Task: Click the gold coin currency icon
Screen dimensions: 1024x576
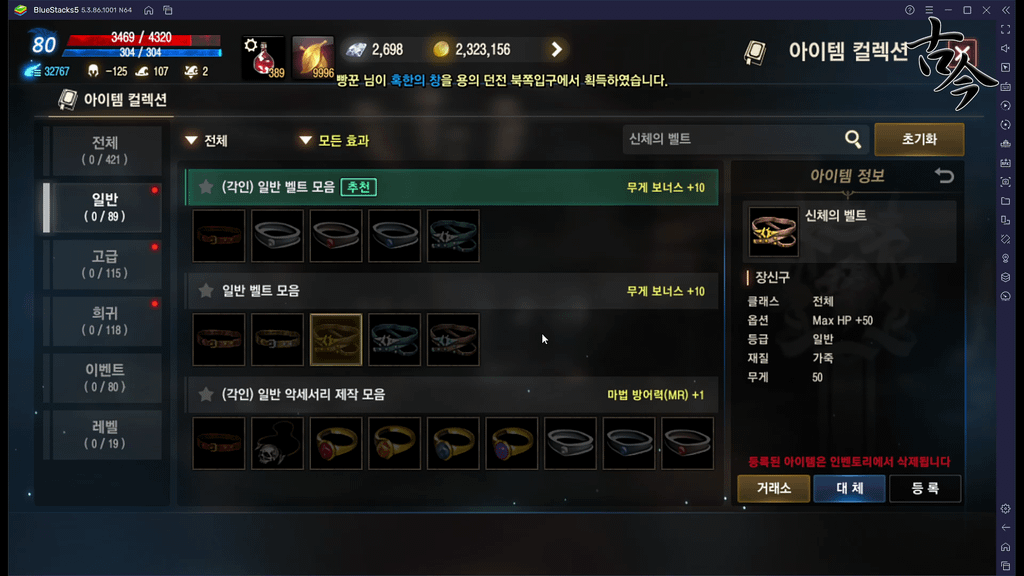Action: click(441, 50)
